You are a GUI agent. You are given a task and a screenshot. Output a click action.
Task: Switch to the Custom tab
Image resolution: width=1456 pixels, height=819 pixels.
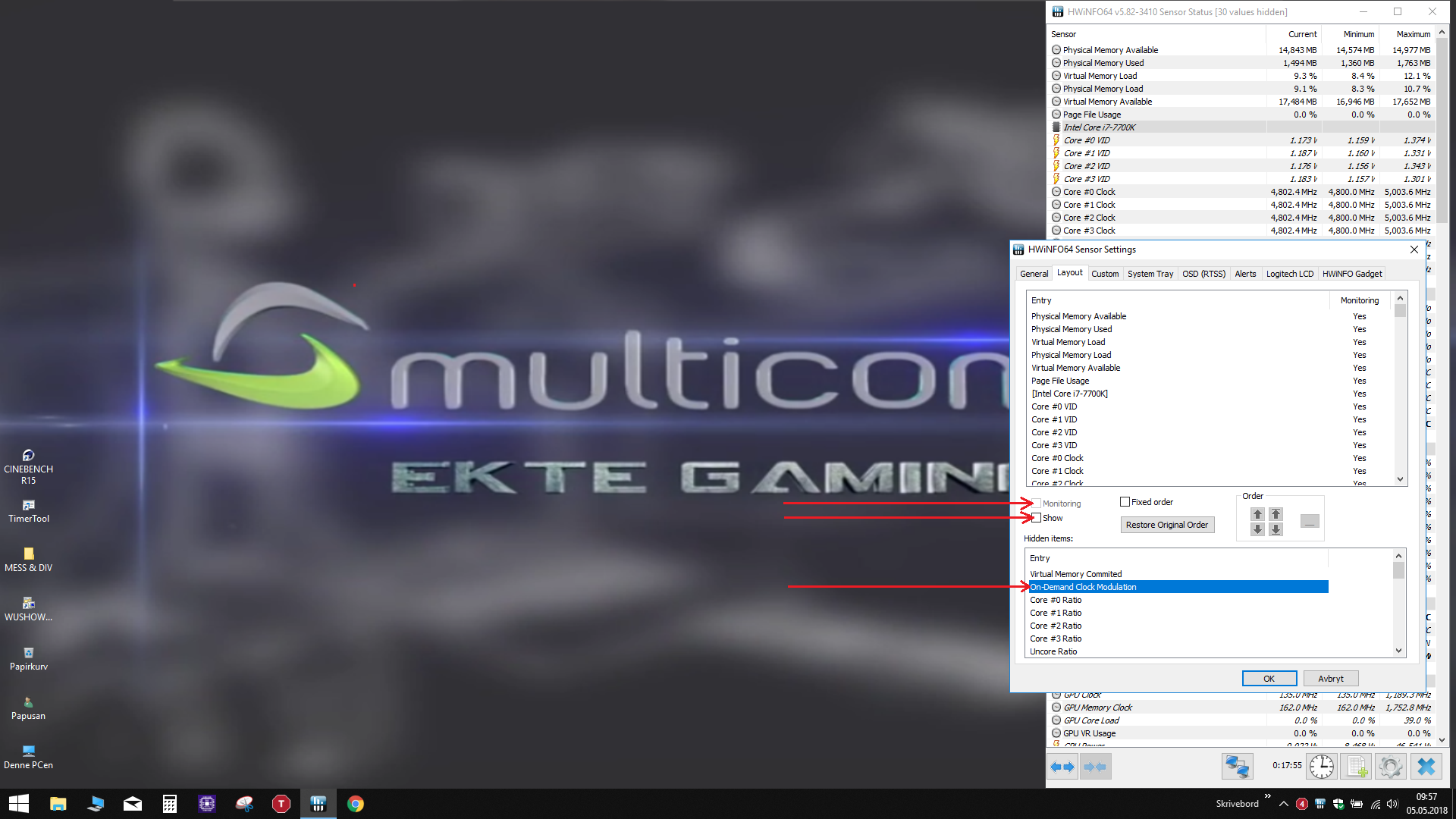[1105, 274]
